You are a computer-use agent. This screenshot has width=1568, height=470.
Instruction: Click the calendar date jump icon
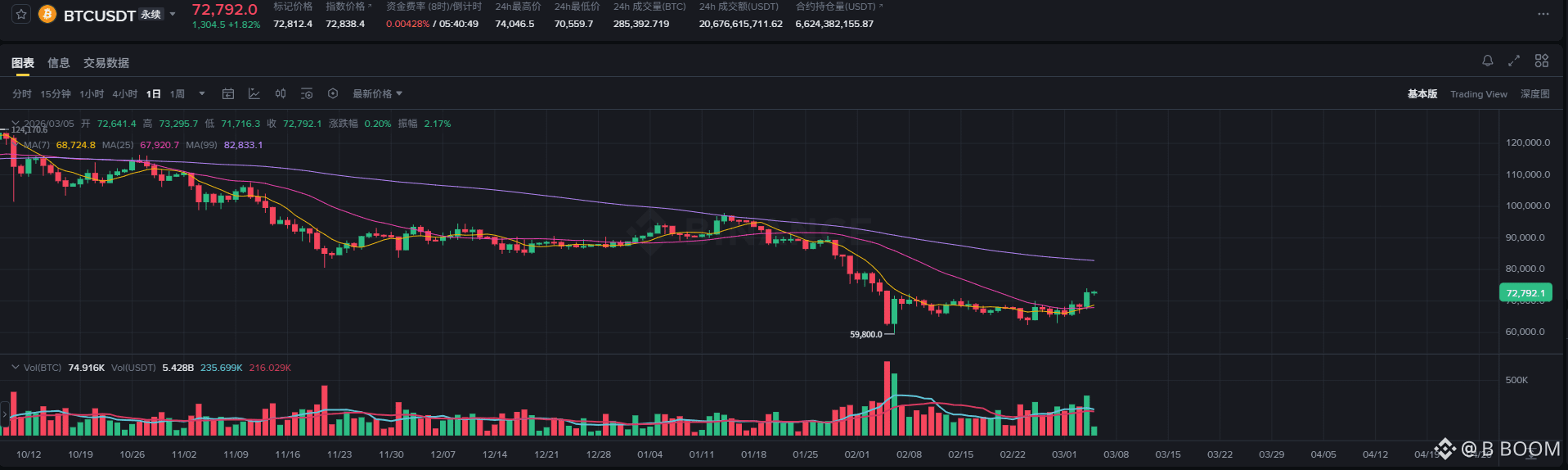(228, 94)
